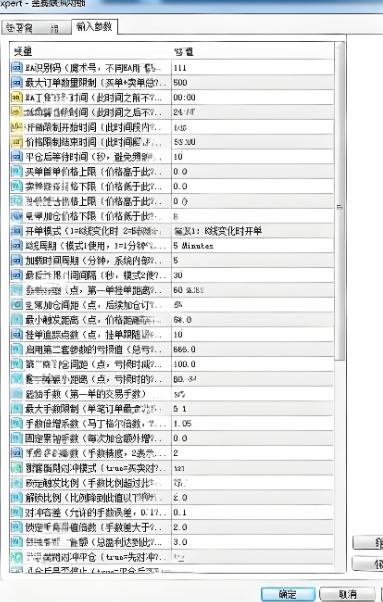Select the 解锁比例 parameter name

(93, 498)
